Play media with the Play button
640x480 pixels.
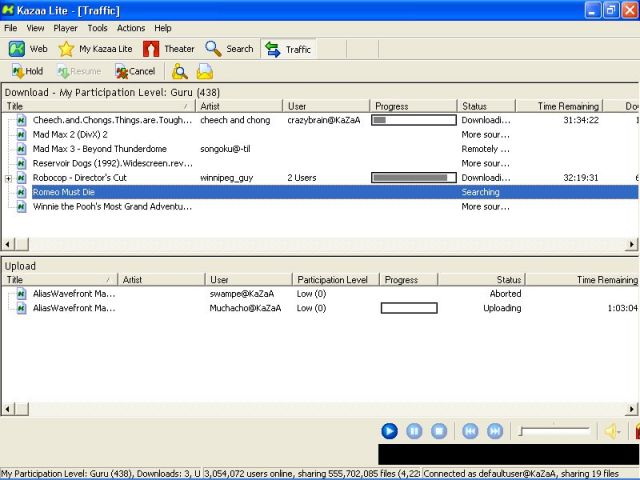coord(389,431)
